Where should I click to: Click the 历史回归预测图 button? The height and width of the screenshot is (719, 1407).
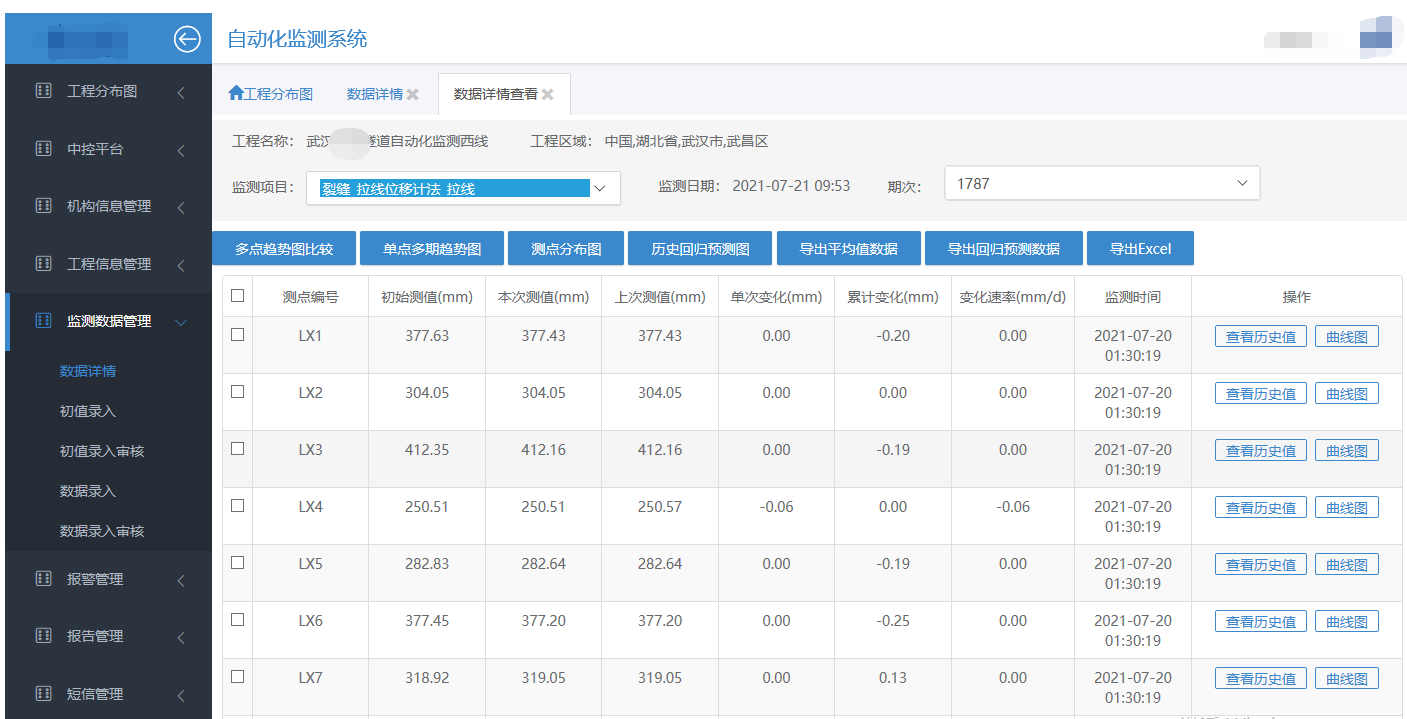(x=700, y=248)
